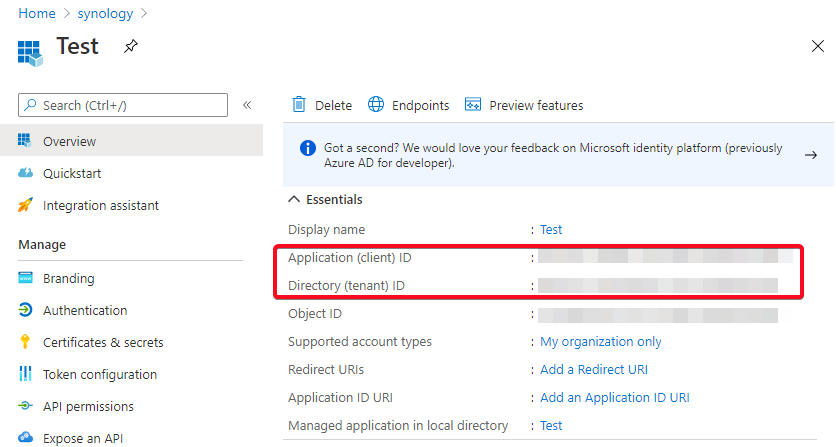Pin the Test app to dashboard

pos(131,46)
